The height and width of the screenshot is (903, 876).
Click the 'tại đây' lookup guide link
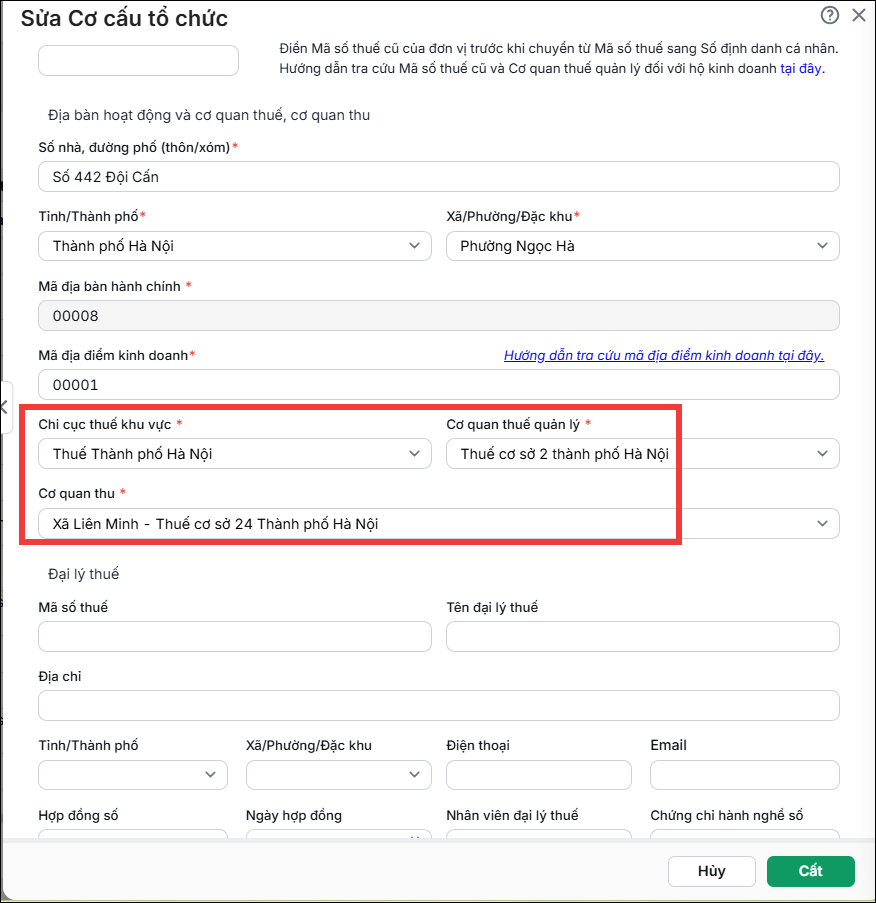point(801,69)
